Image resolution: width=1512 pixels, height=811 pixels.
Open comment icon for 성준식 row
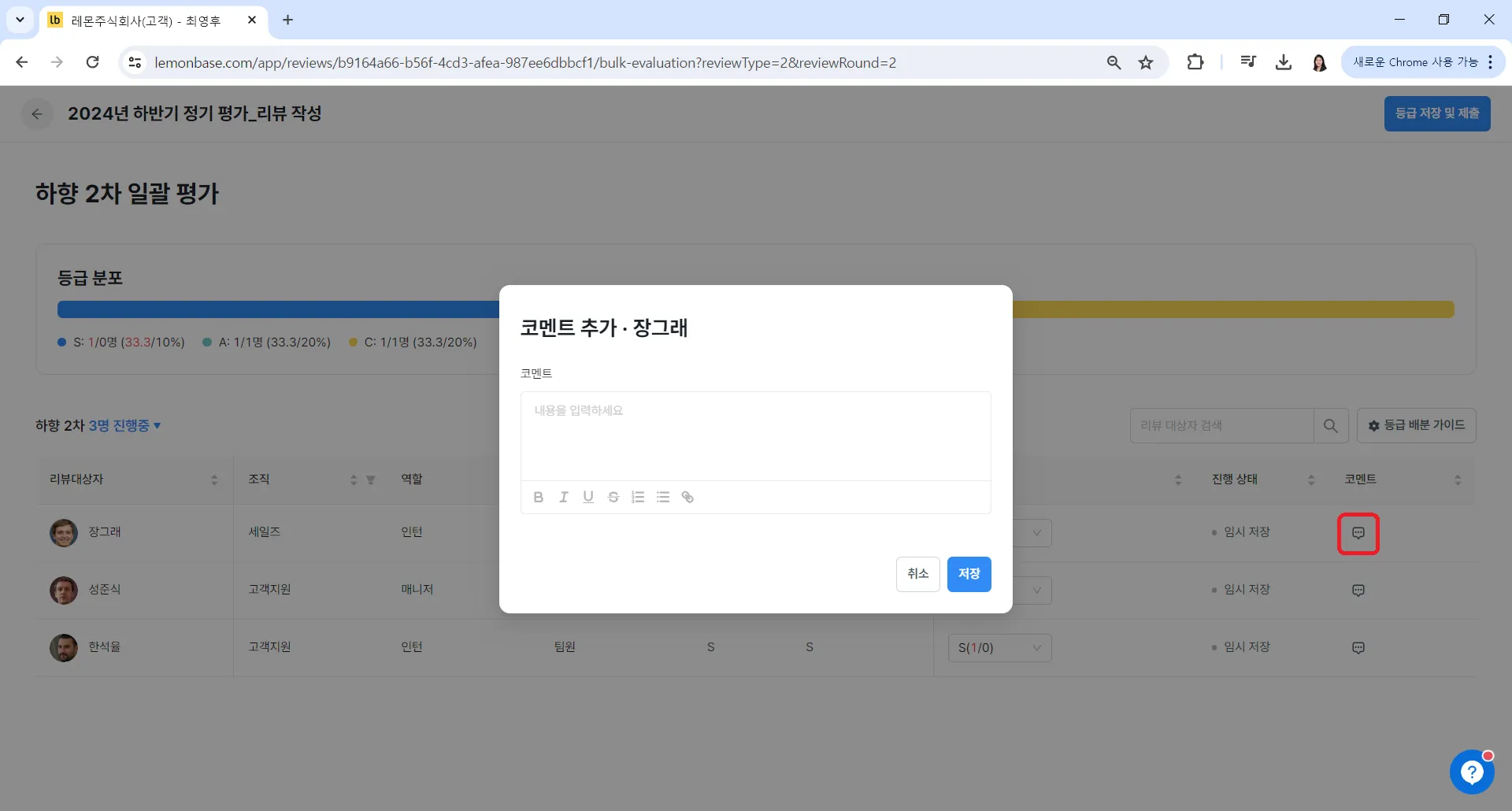1358,591
